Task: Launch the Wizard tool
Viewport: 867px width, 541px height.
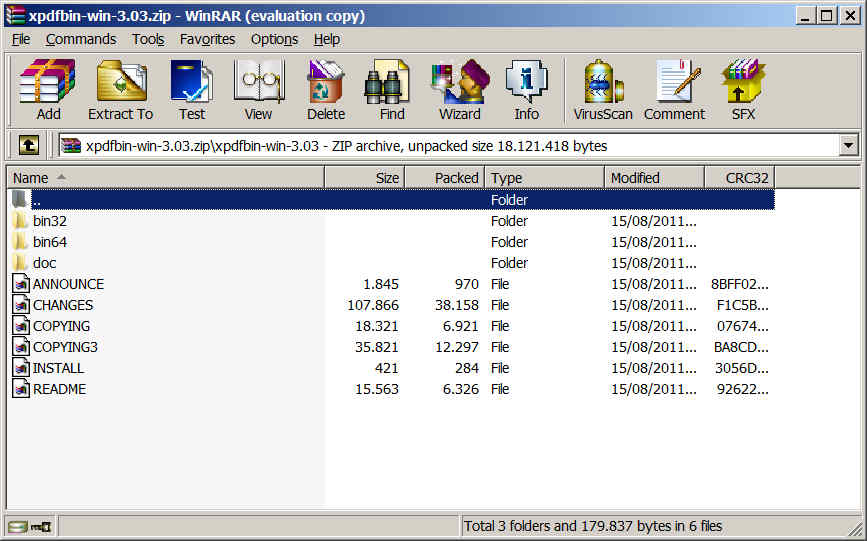Action: click(459, 91)
